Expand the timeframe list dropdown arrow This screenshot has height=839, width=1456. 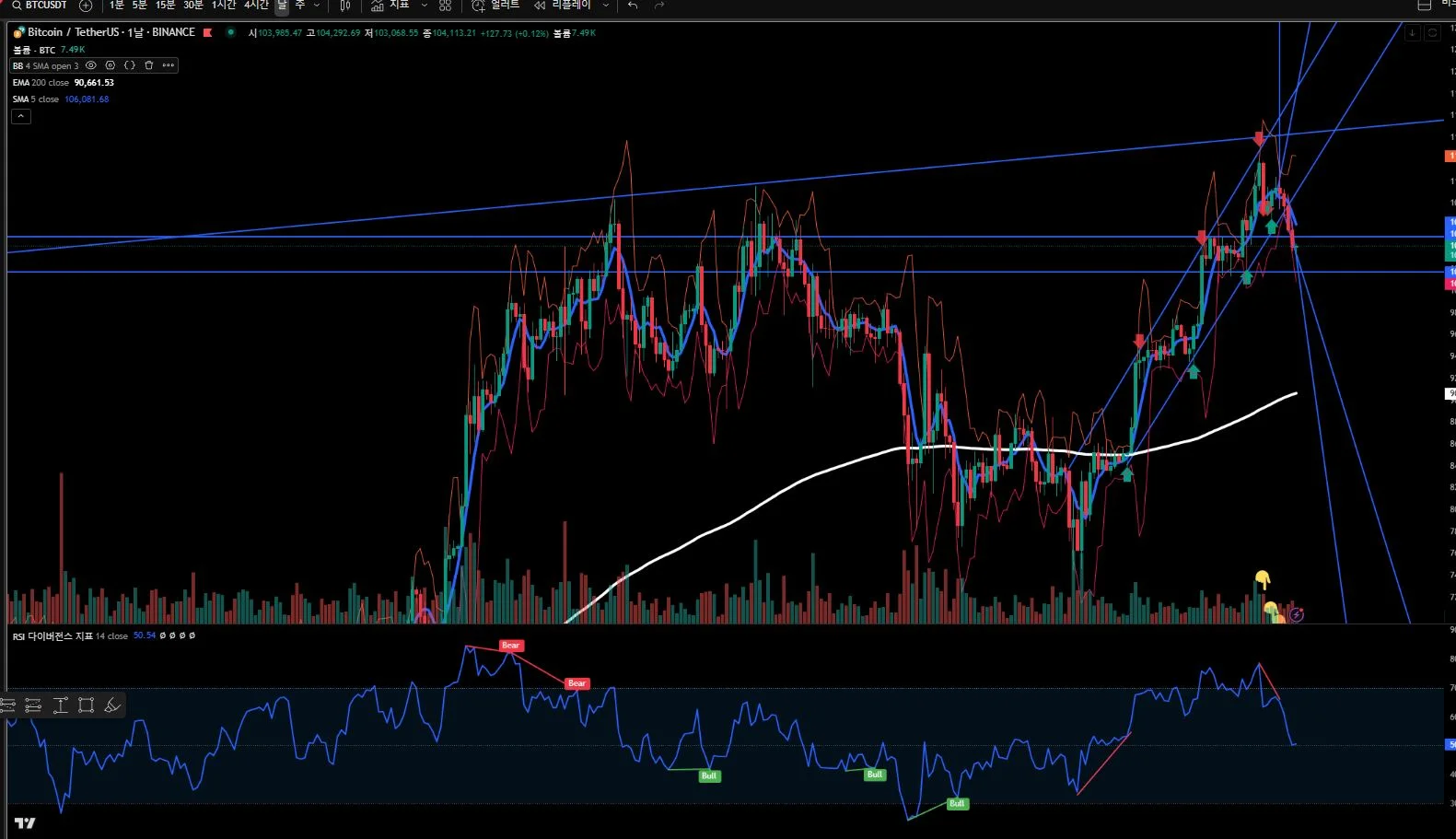point(318,6)
